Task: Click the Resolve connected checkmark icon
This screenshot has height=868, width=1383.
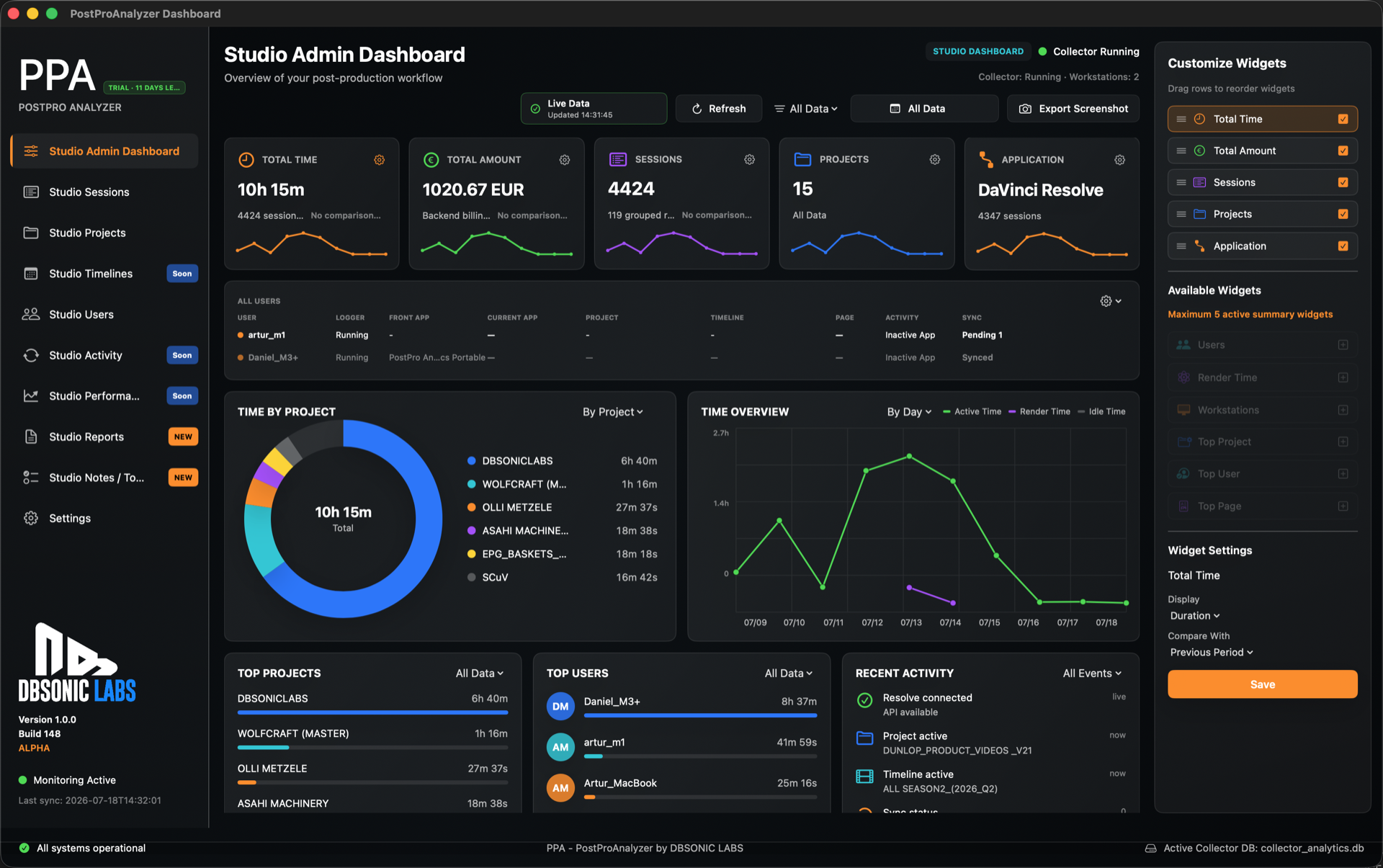Action: (x=864, y=700)
